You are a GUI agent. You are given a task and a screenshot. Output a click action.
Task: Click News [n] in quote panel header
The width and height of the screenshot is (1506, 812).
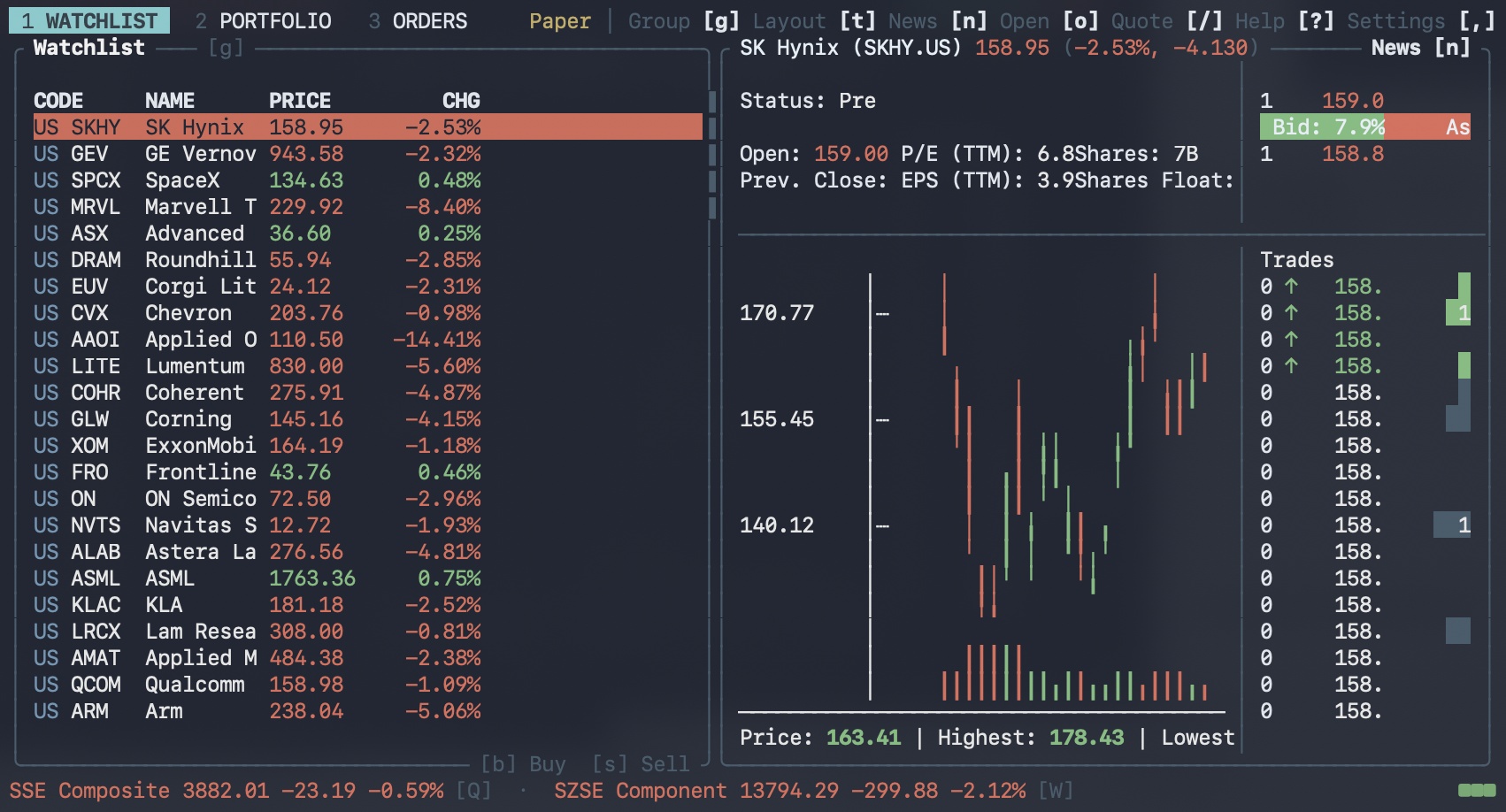(x=1421, y=47)
